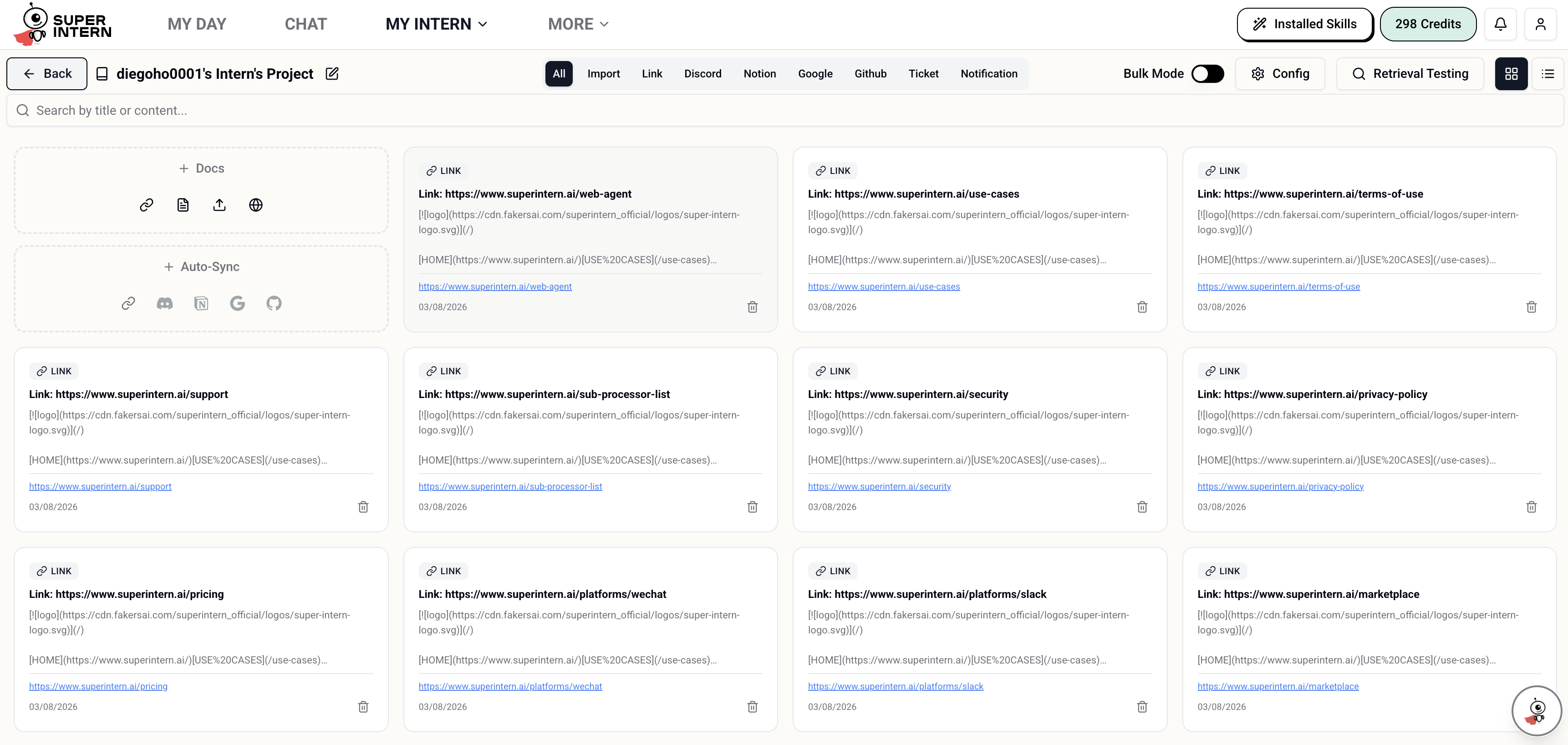Expand the MY INTERN dropdown
This screenshot has width=1568, height=745.
(437, 24)
